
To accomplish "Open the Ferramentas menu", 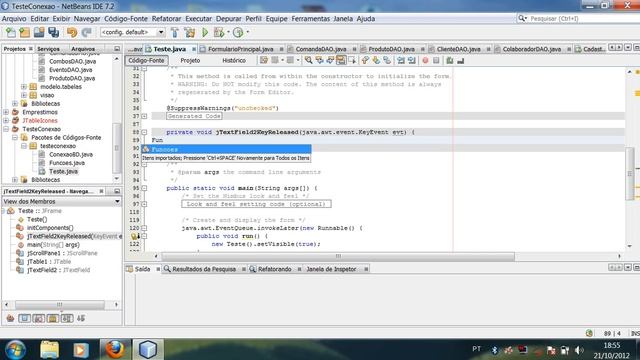I will (x=310, y=19).
